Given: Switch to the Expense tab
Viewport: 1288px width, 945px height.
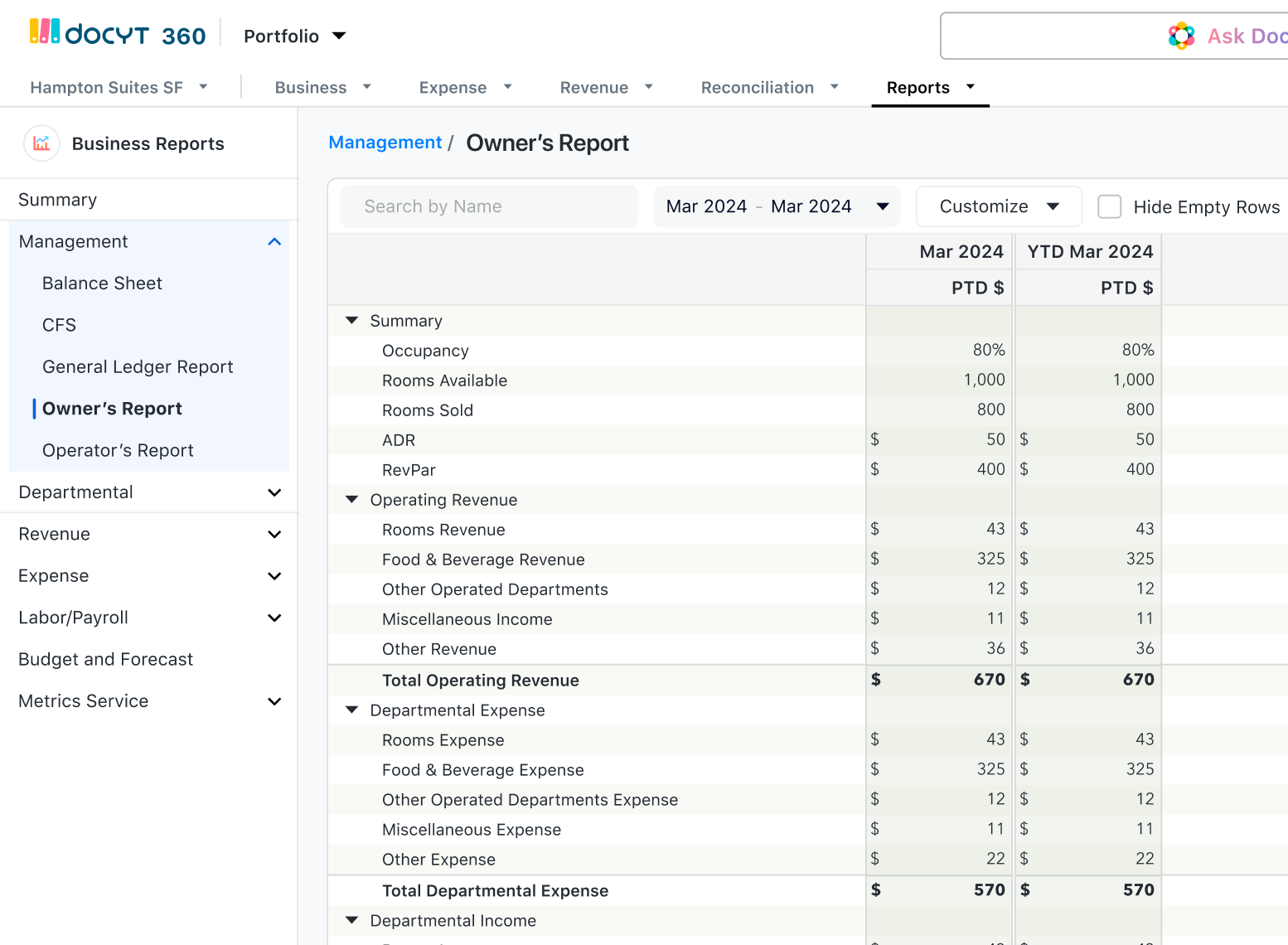Looking at the screenshot, I should 463,87.
